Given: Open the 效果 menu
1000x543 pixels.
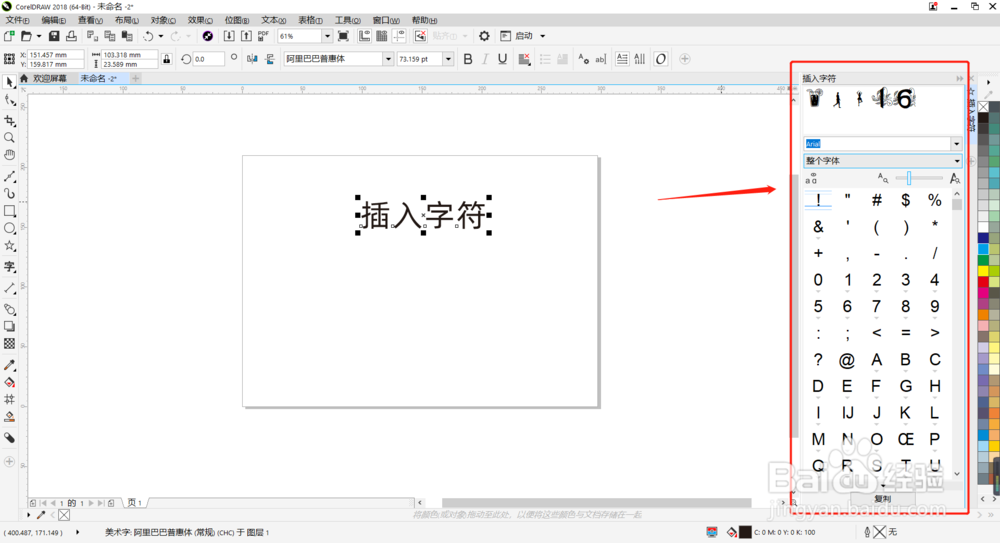Looking at the screenshot, I should (x=200, y=20).
